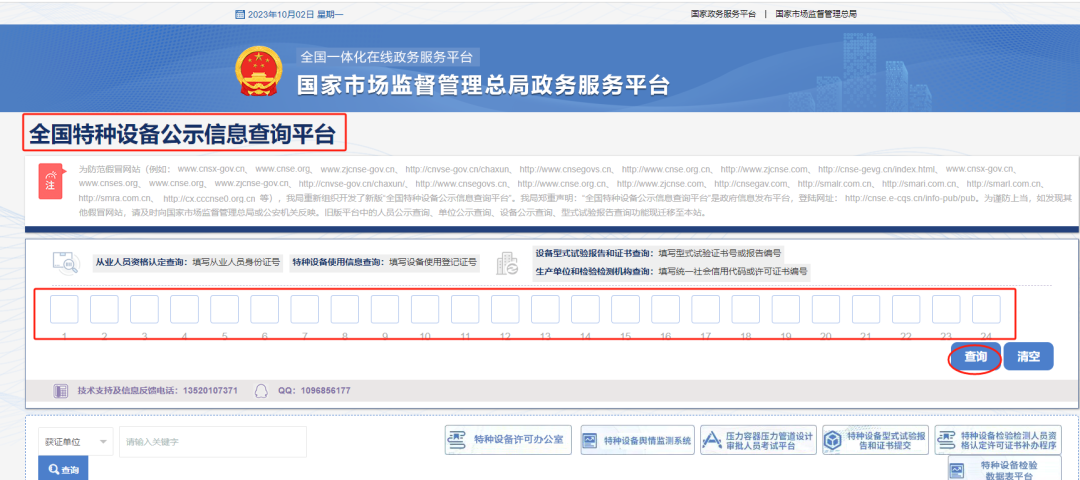Open the 特种设备许可办公室 link
Viewport: 1080px width, 480px height.
[508, 440]
